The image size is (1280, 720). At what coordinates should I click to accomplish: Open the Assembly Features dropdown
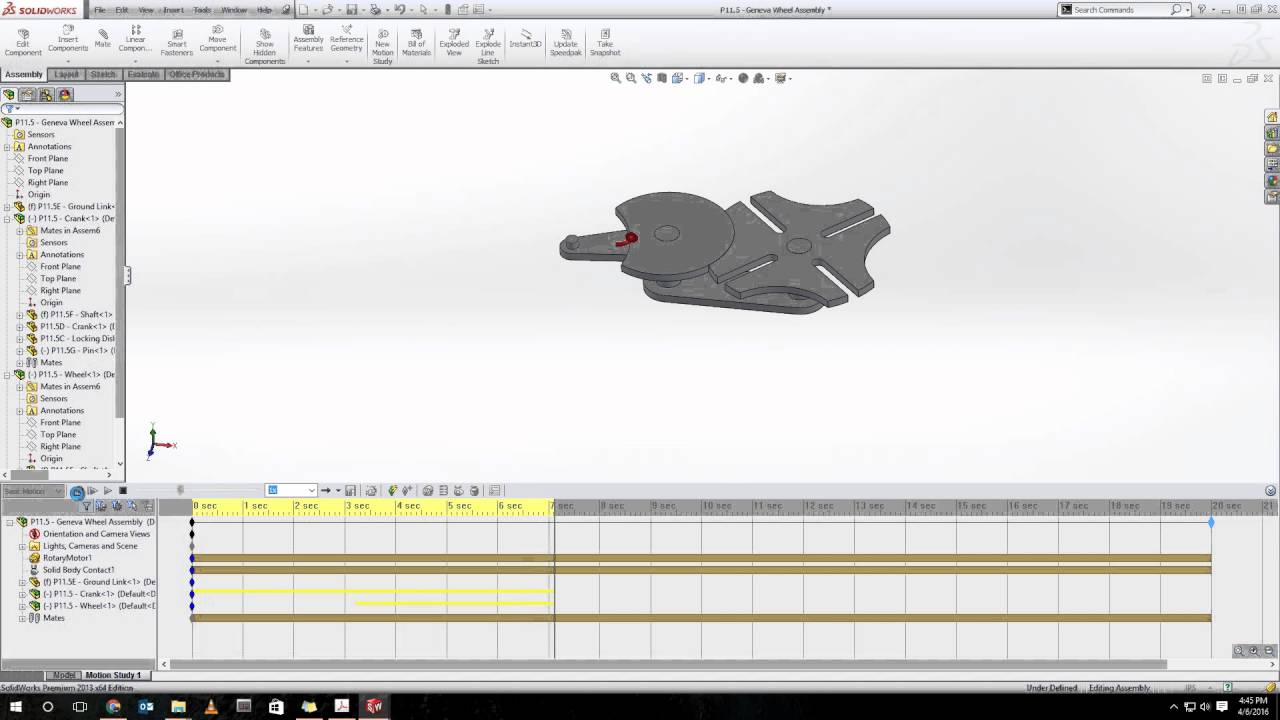click(x=308, y=59)
